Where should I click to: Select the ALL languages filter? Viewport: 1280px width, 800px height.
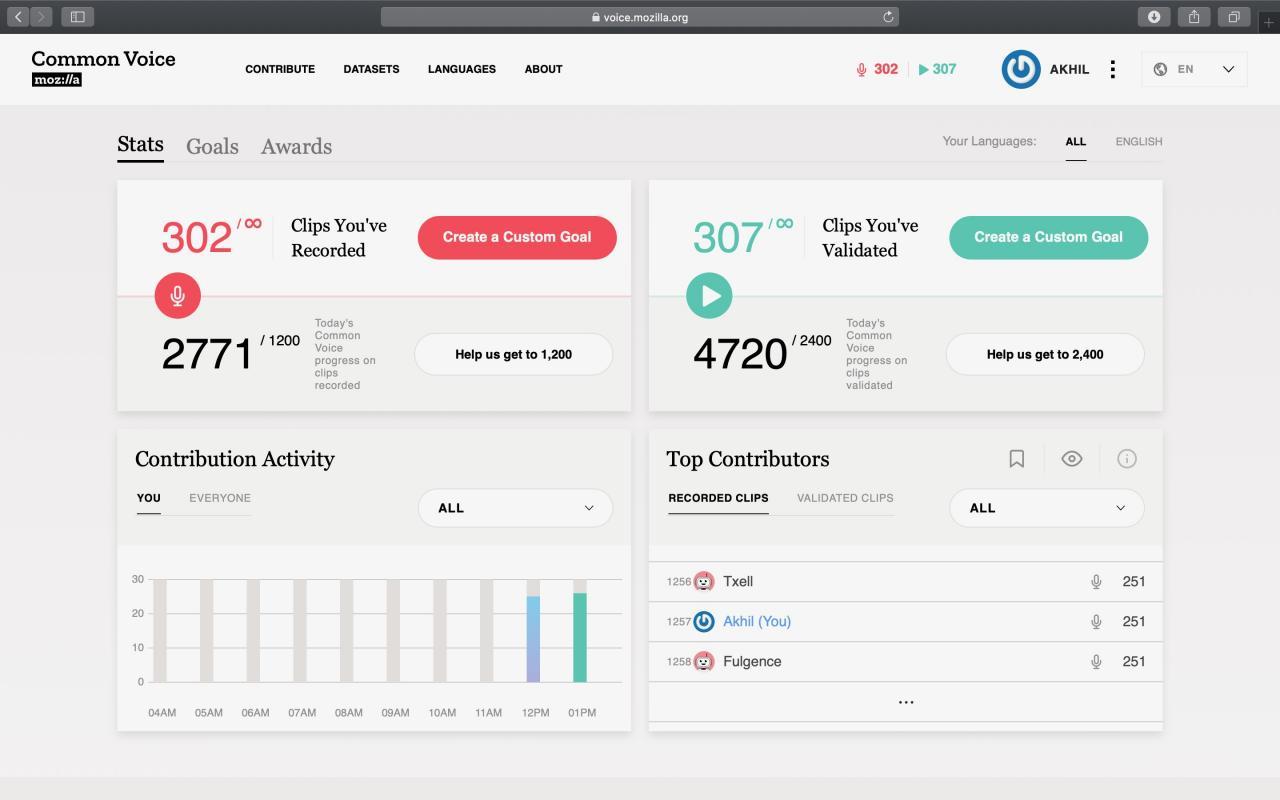tap(1076, 142)
